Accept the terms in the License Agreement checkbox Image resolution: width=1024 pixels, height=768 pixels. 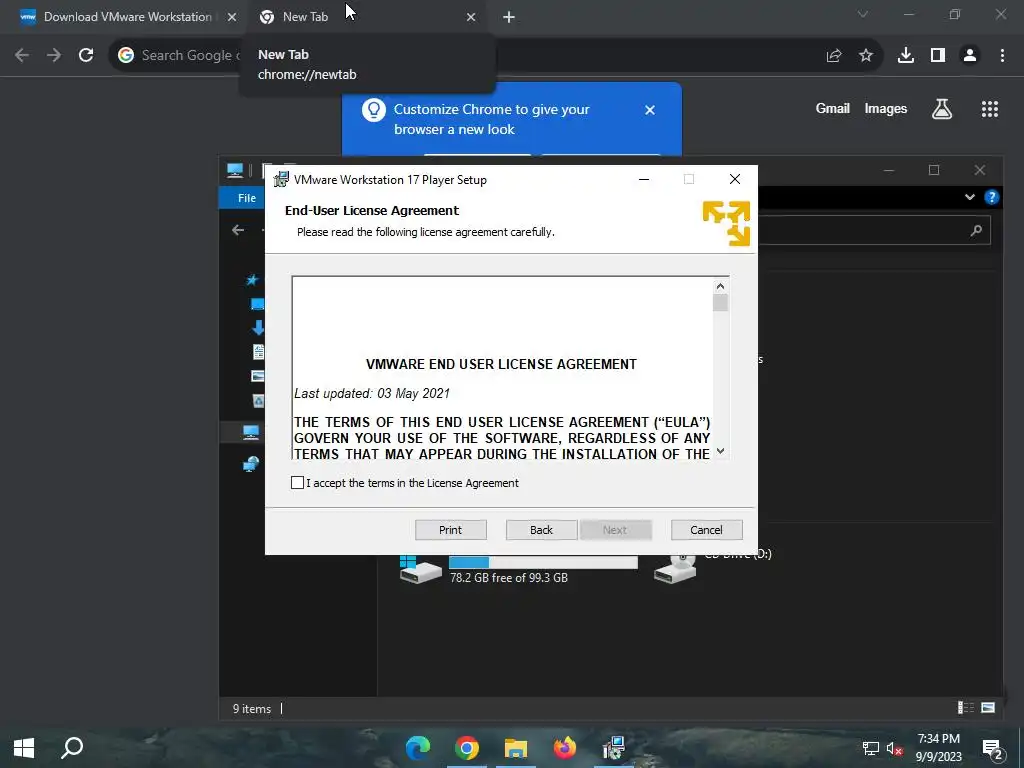(x=297, y=483)
